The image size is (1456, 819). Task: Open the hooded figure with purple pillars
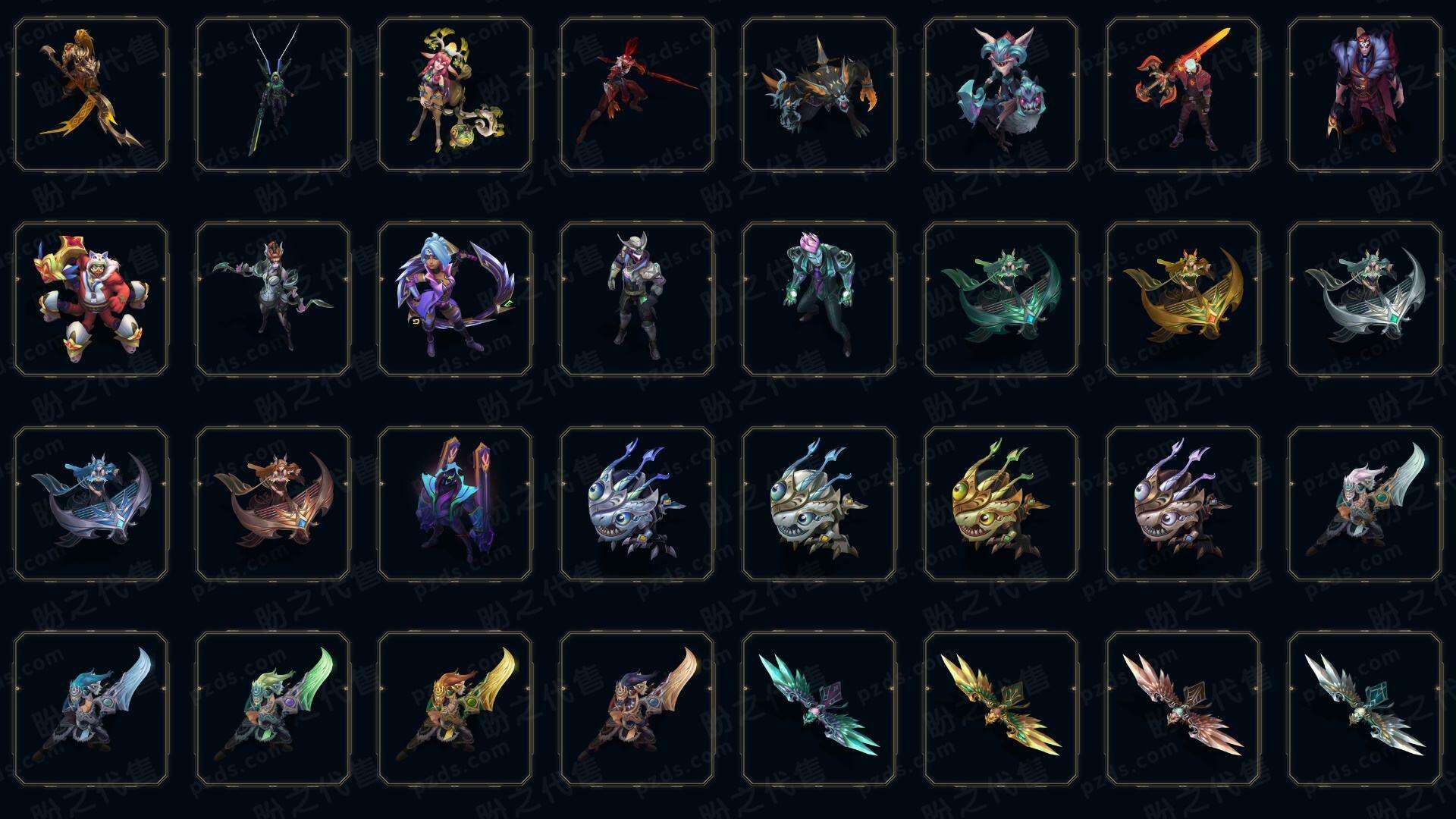[x=455, y=504]
